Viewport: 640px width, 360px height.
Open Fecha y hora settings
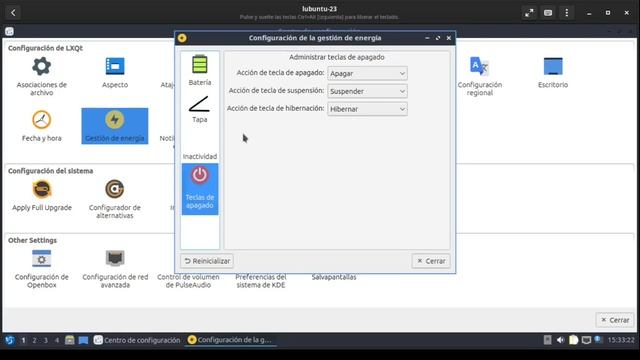(42, 126)
